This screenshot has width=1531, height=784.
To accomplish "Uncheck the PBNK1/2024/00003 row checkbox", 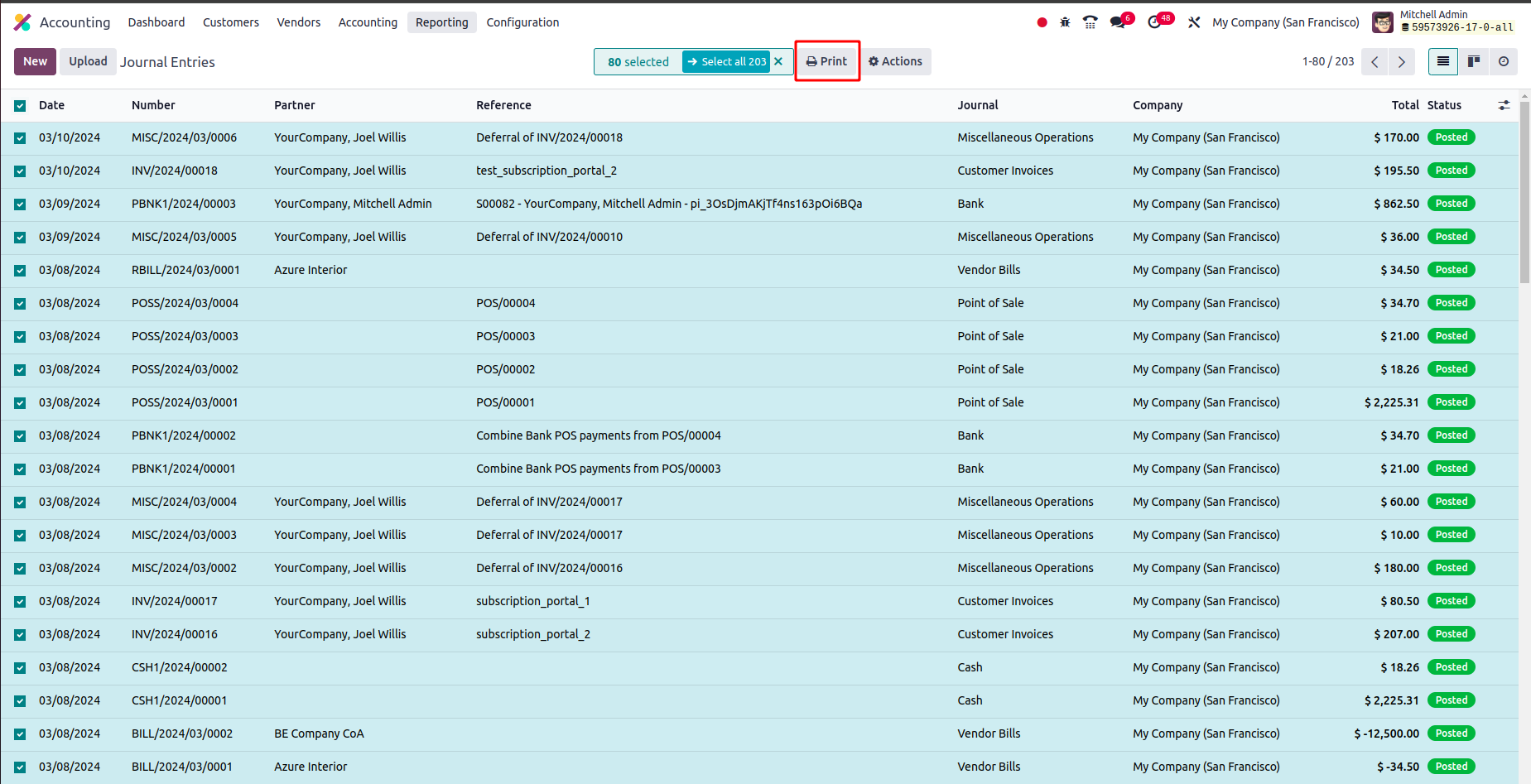I will (20, 204).
